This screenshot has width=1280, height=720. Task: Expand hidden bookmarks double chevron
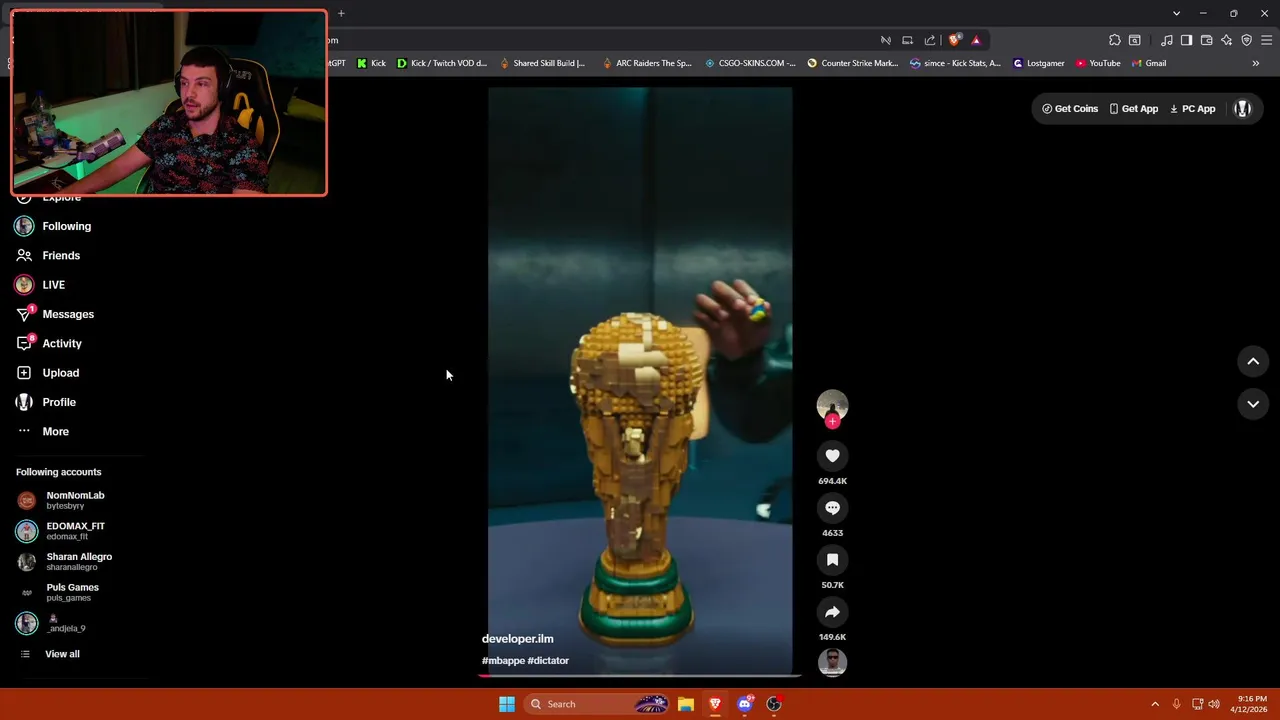click(x=1256, y=63)
